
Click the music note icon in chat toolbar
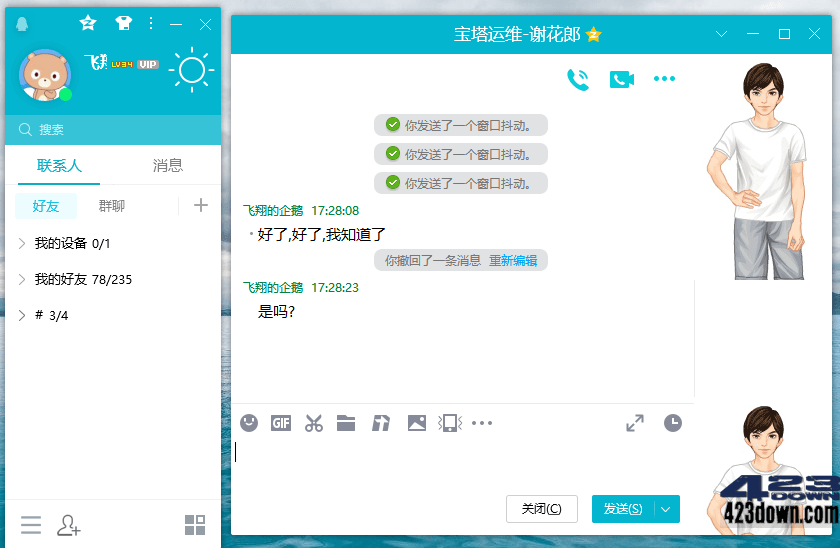[381, 423]
